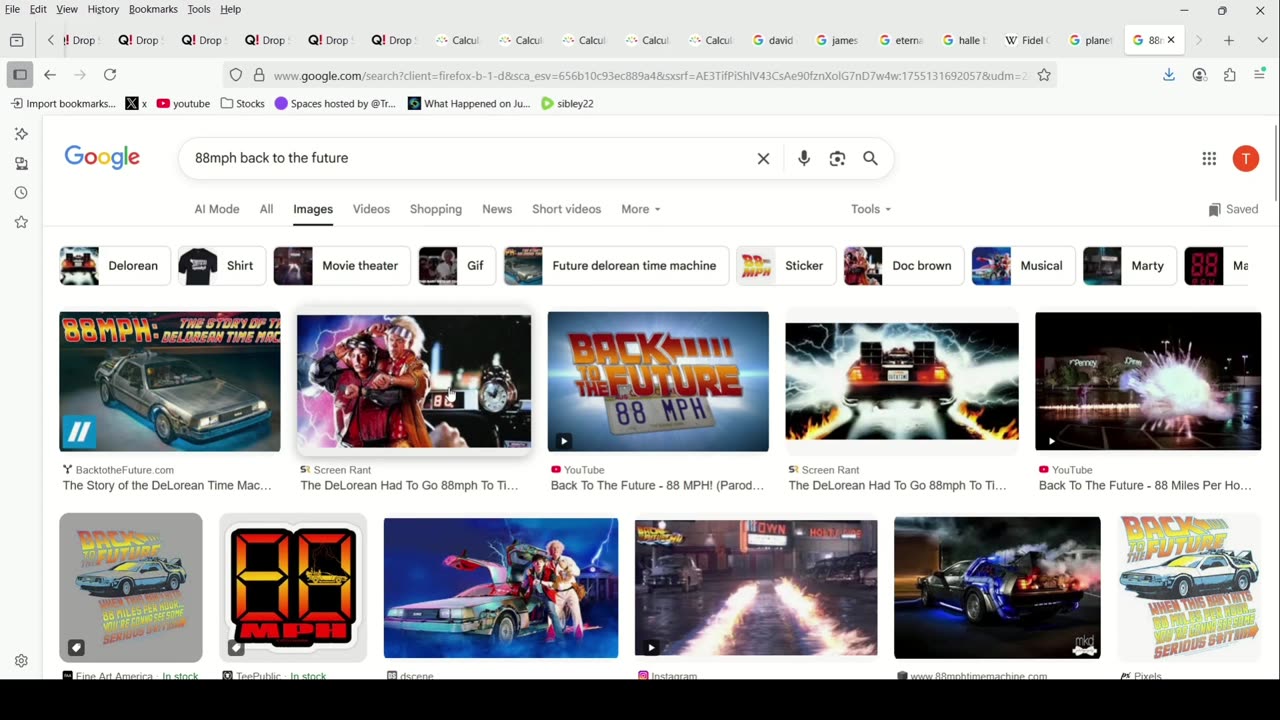Open the File menu
The image size is (1280, 720).
point(12,9)
